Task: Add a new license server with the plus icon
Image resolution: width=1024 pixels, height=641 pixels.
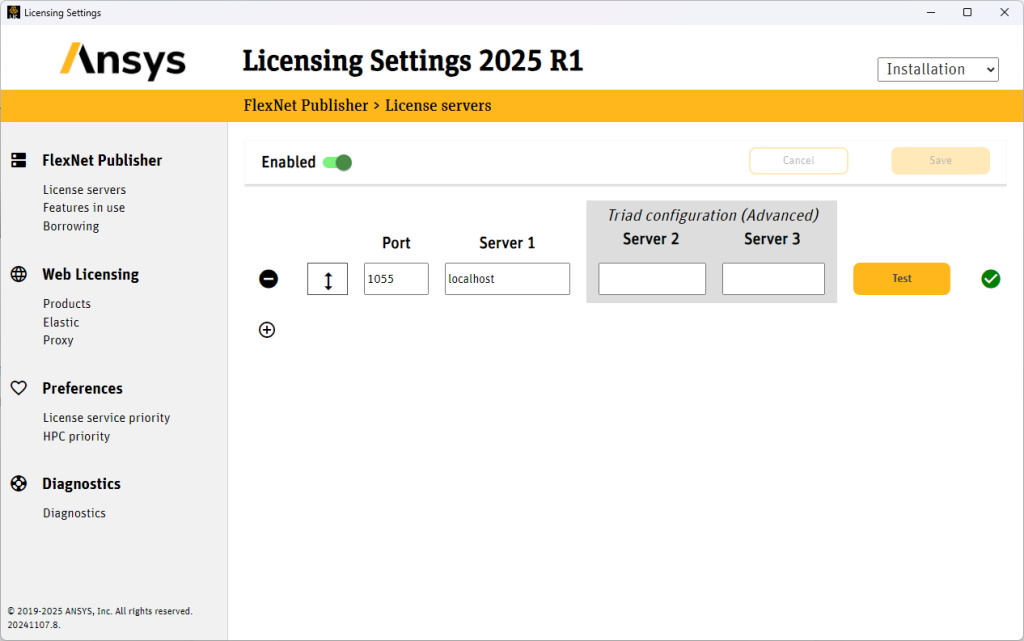Action: click(267, 329)
